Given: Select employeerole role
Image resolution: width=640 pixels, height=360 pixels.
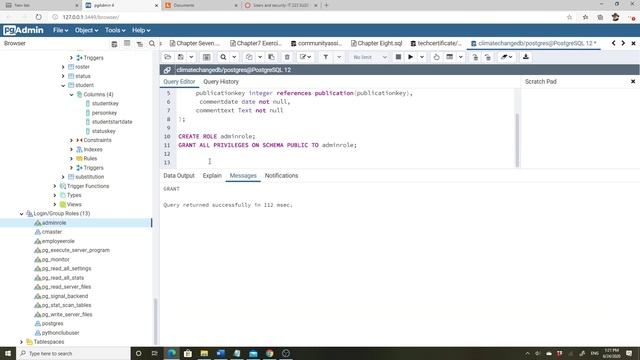Looking at the screenshot, I should pos(58,241).
